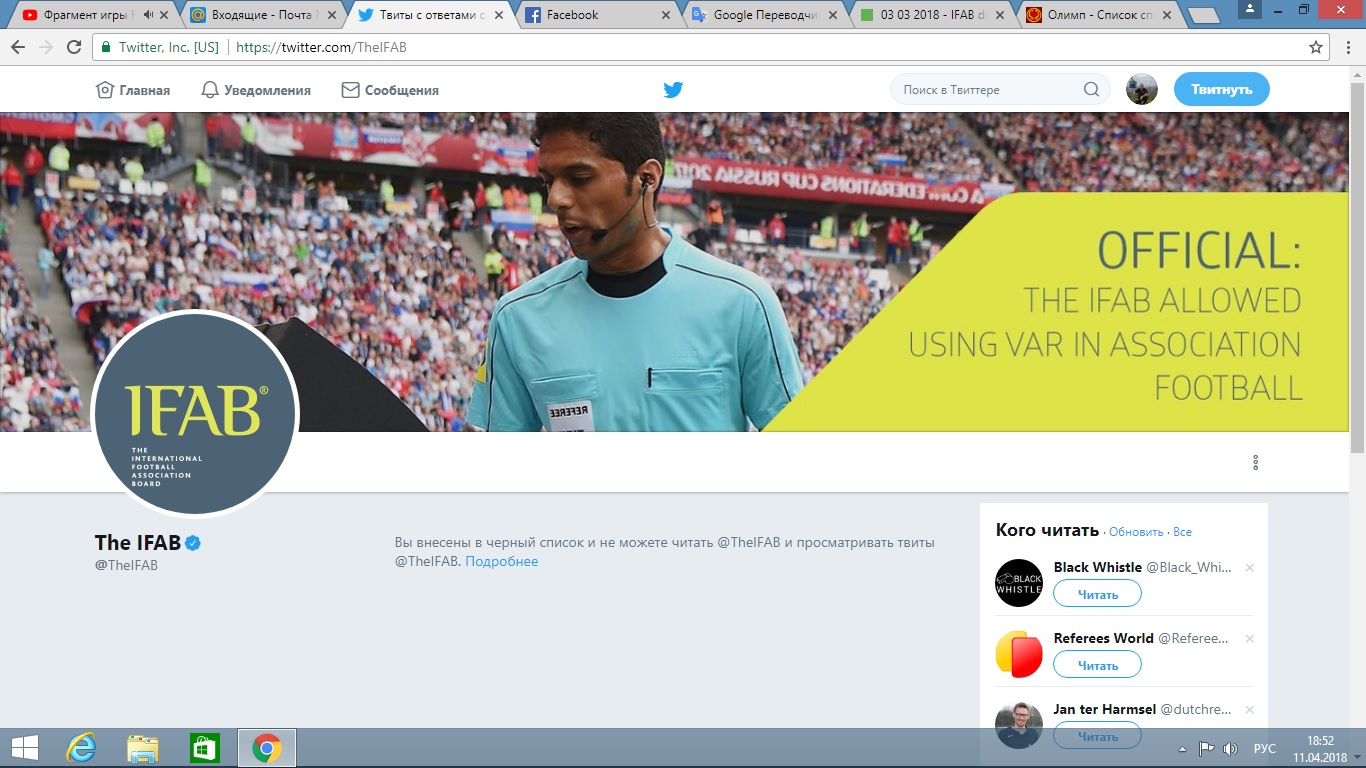1366x768 pixels.
Task: Open the Windows Store taskbar icon
Action: [204, 748]
